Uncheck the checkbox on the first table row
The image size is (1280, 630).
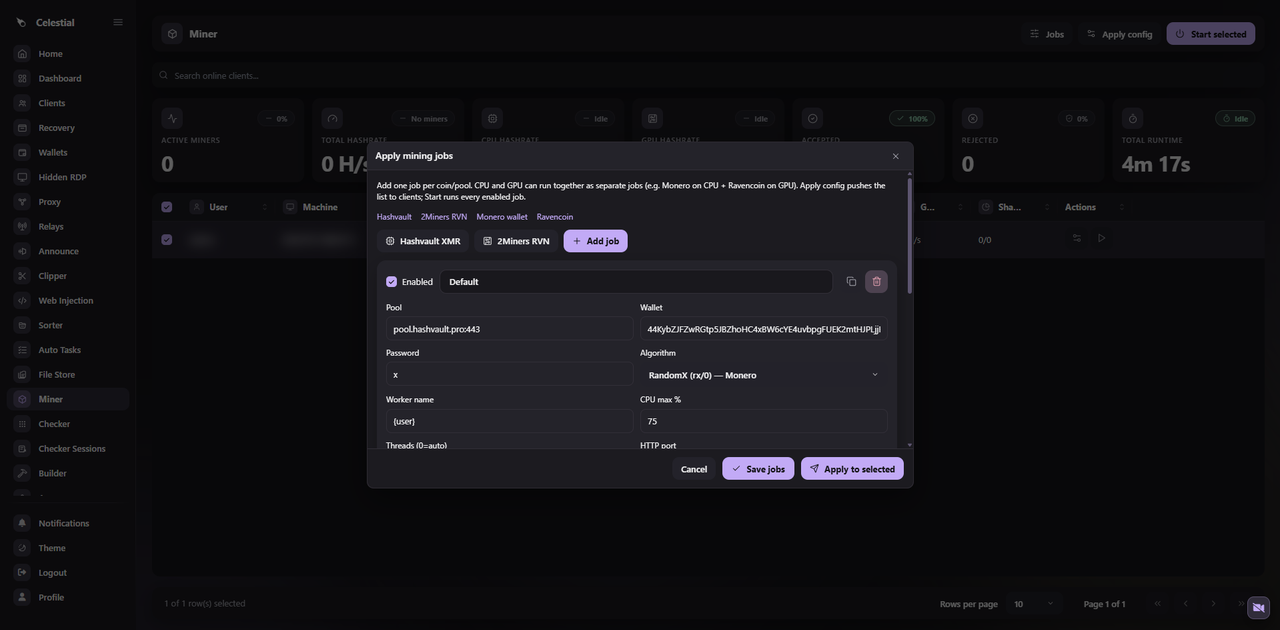pos(167,240)
